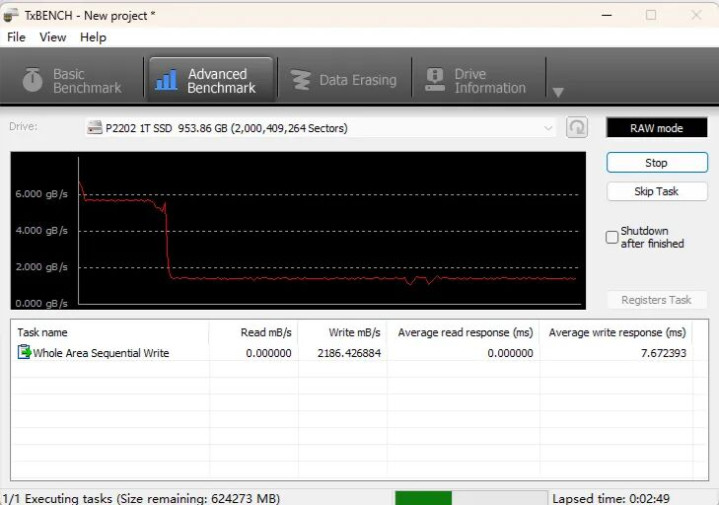Click the refresh drive list icon
Image resolution: width=719 pixels, height=505 pixels.
(577, 128)
